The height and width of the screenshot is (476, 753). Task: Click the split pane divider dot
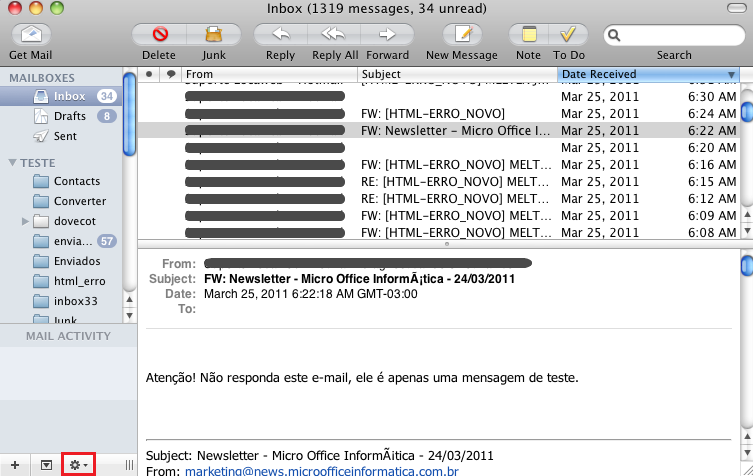tap(447, 244)
